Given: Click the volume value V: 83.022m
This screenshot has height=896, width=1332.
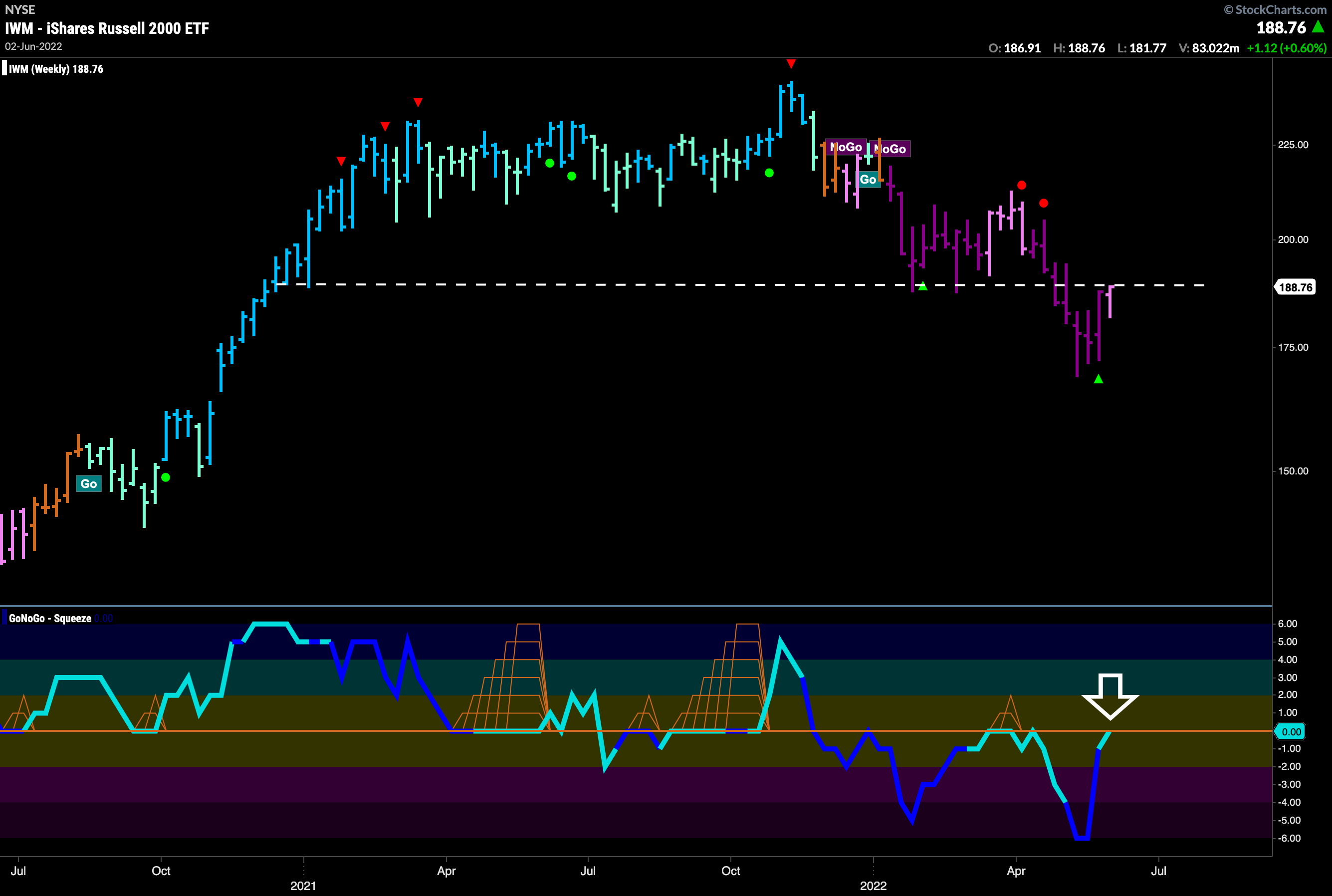Looking at the screenshot, I should point(1209,48).
